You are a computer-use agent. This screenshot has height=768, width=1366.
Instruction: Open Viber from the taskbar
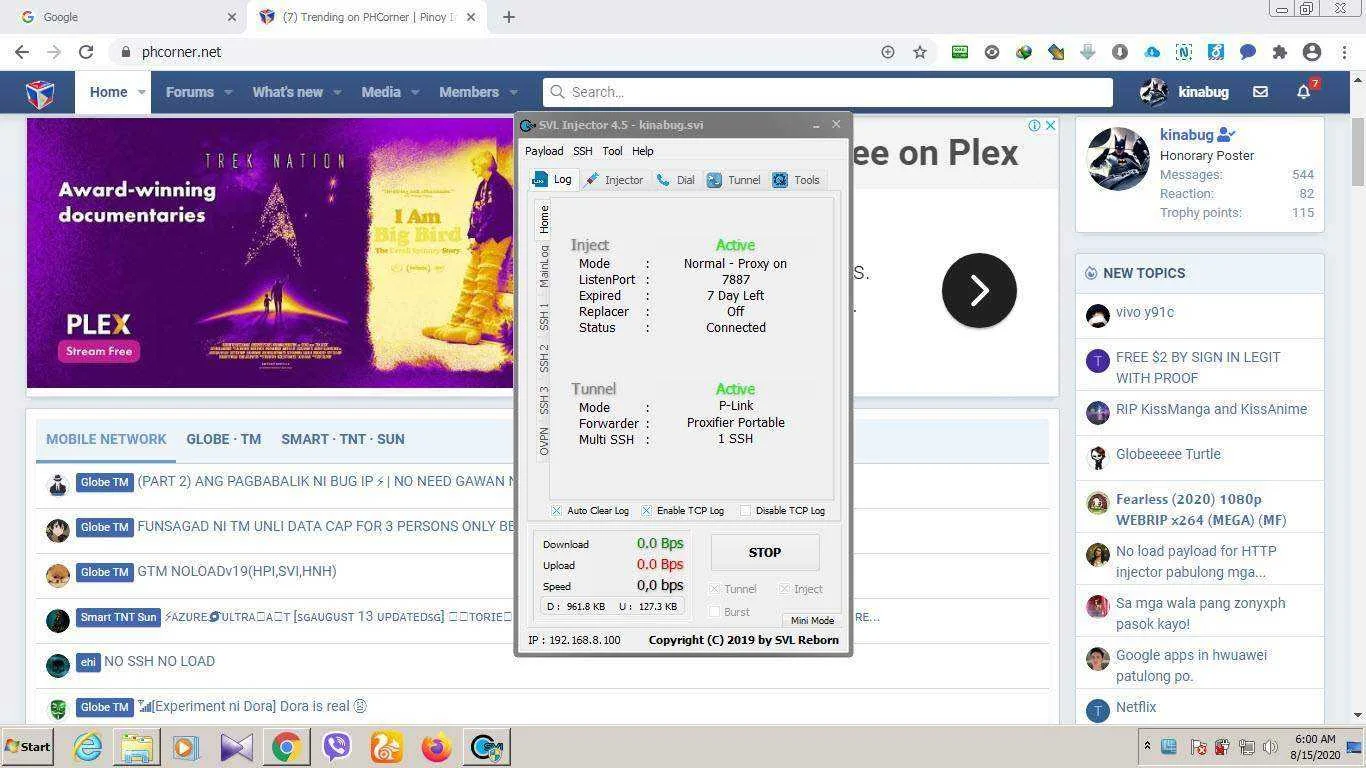[337, 747]
